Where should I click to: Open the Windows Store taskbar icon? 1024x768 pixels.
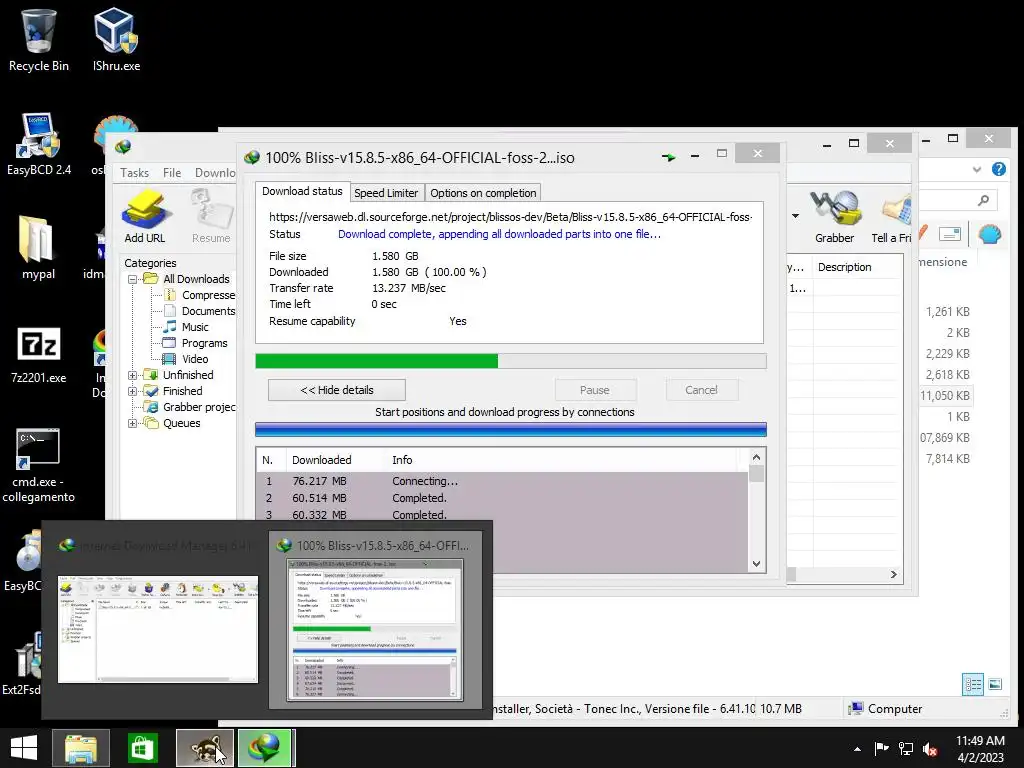tap(142, 748)
